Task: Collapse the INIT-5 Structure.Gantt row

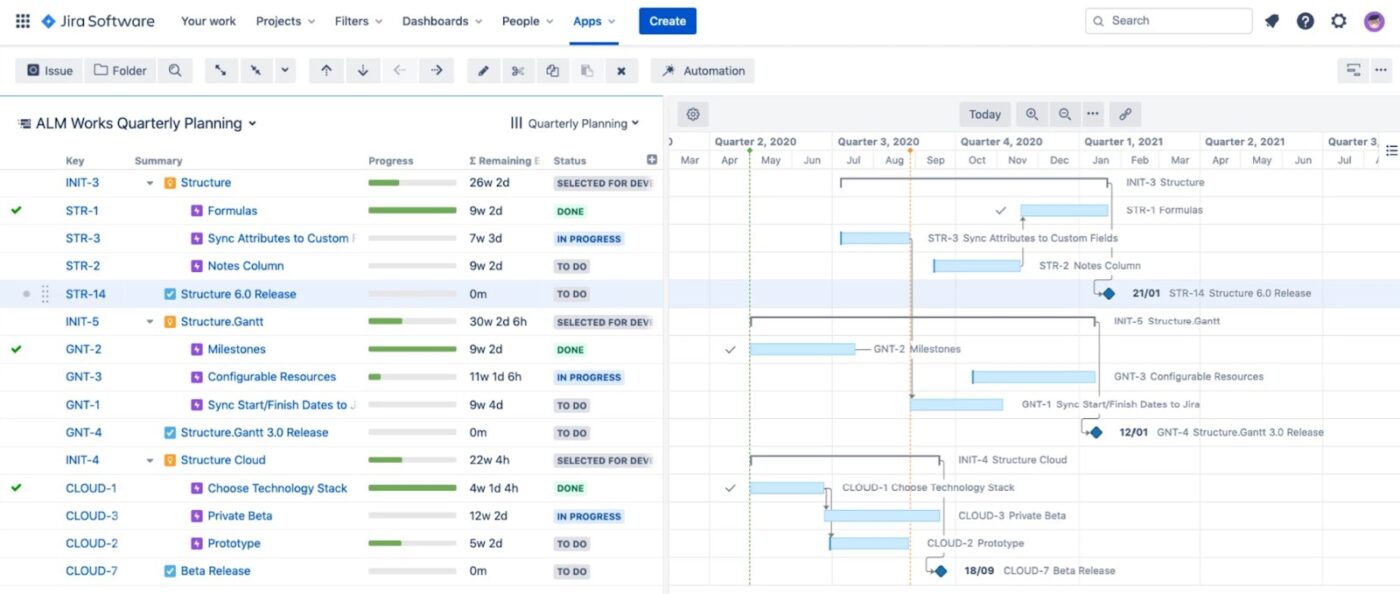Action: click(150, 322)
